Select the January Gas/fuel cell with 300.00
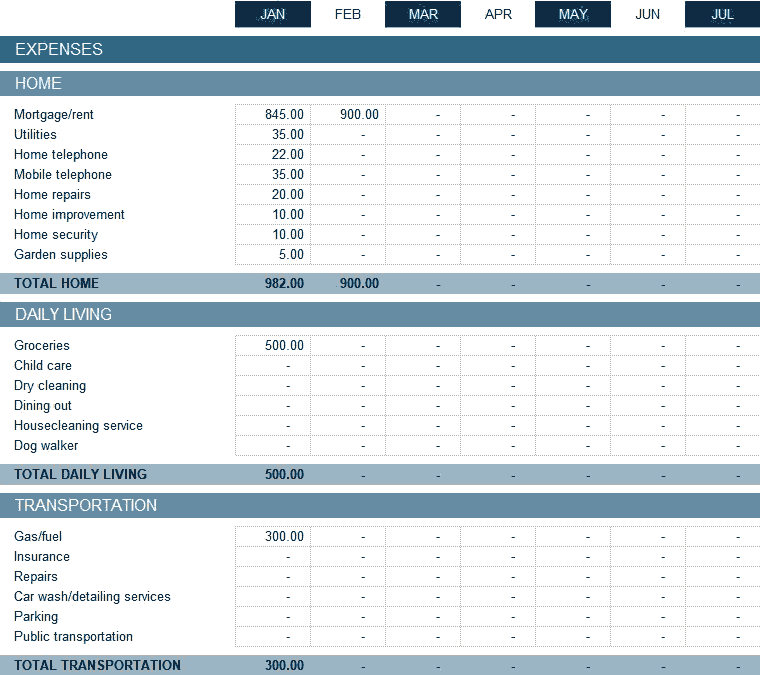Screen dimensions: 760x675 (x=273, y=537)
